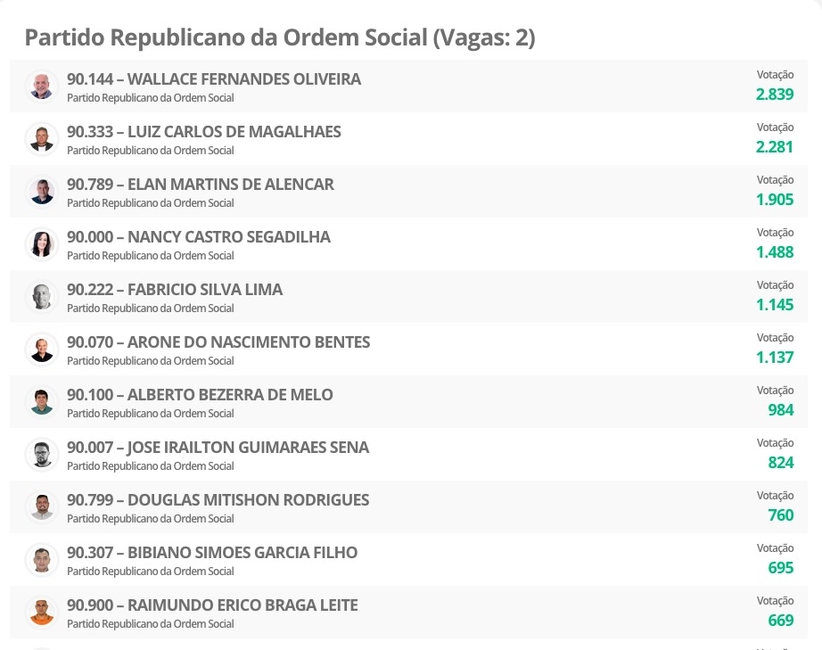Click Nancy Castro Segadilha's avatar photo
822x650 pixels.
pyautogui.click(x=42, y=244)
